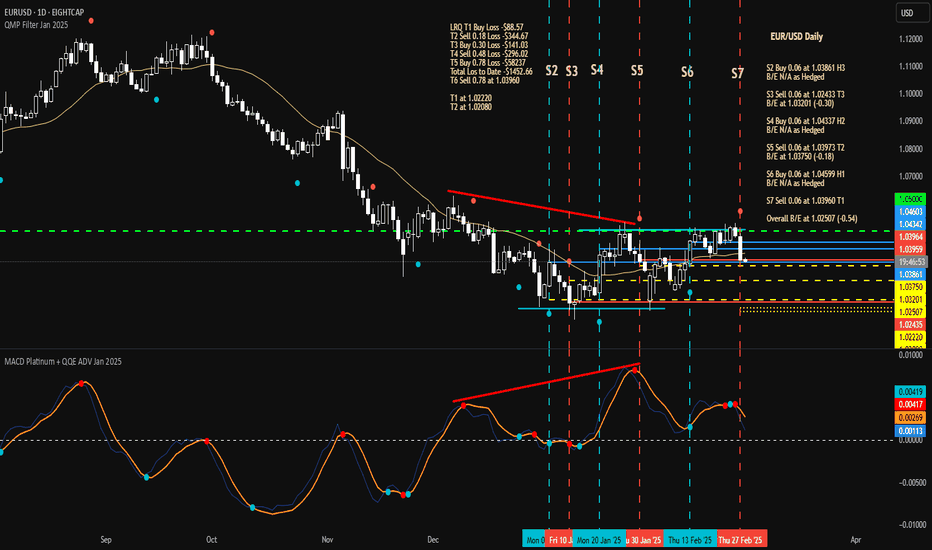The width and height of the screenshot is (932, 550).
Task: Select the EURUSD 1D EIGHTCAP symbol title
Action: (x=44, y=12)
